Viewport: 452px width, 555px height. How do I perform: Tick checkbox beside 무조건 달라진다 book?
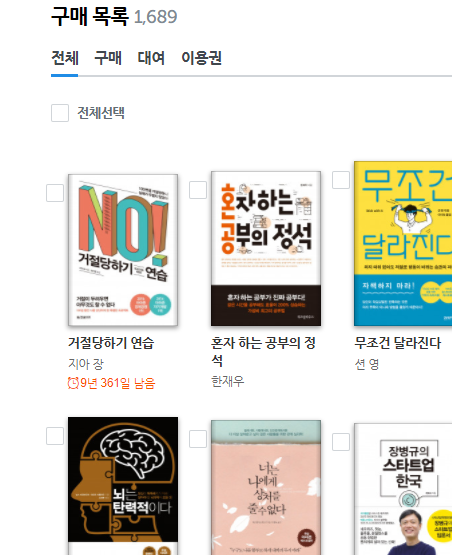(341, 180)
